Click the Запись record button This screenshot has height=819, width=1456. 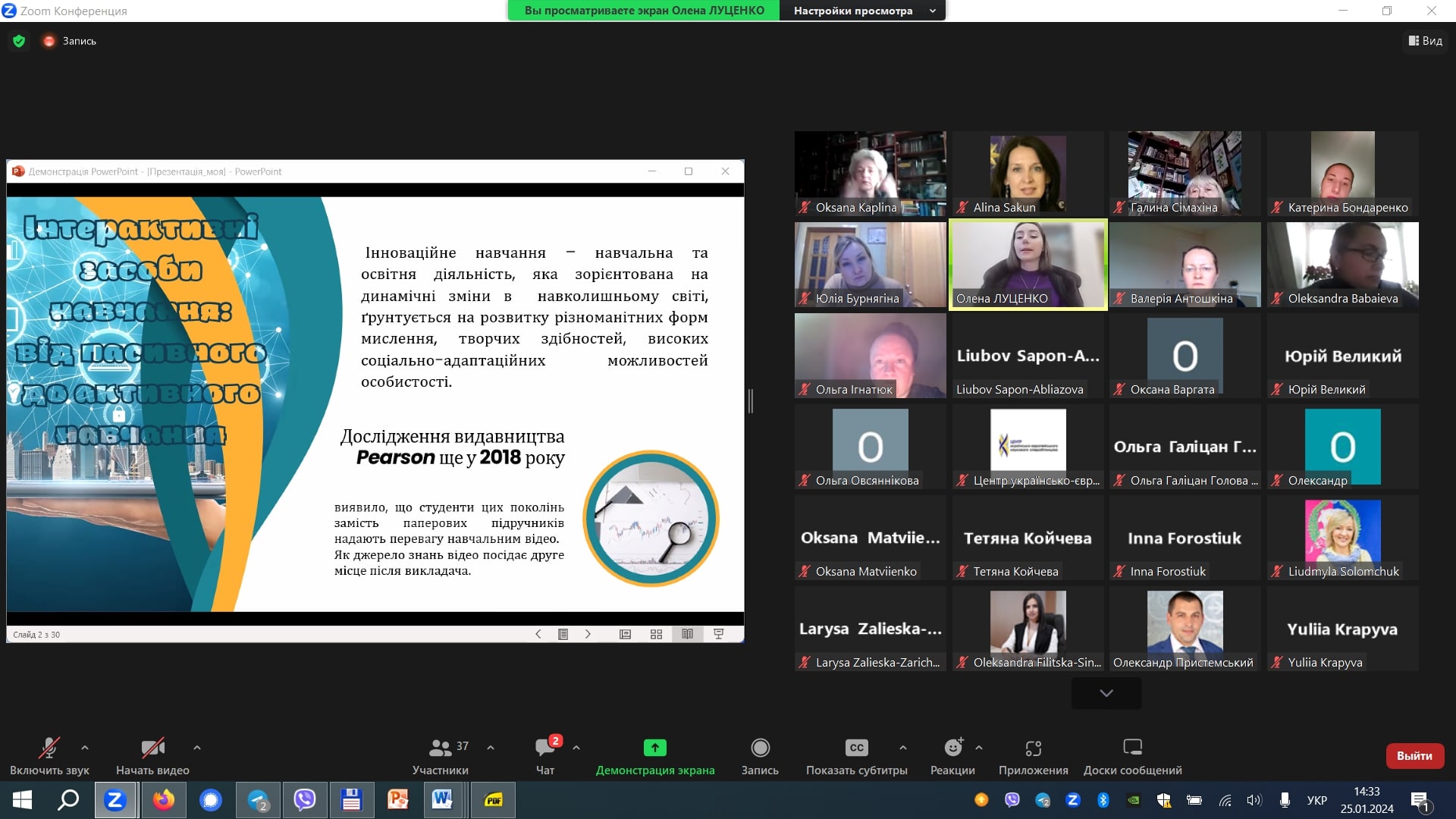pos(760,748)
